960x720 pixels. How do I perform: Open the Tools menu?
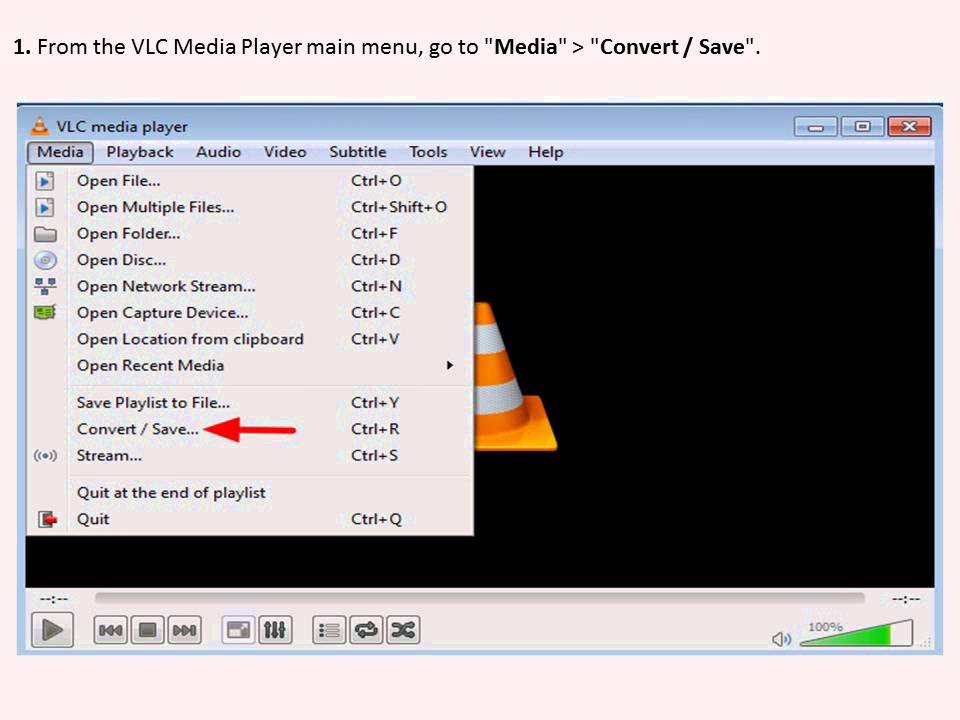[428, 152]
